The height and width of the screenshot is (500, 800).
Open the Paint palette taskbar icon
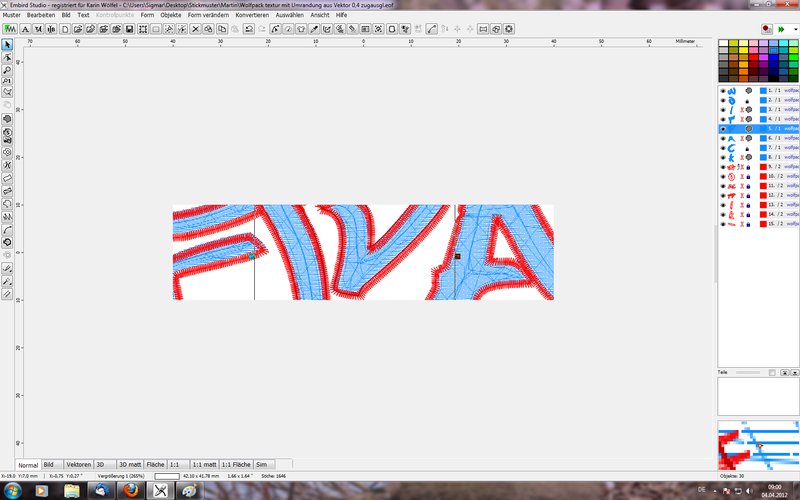(x=189, y=491)
